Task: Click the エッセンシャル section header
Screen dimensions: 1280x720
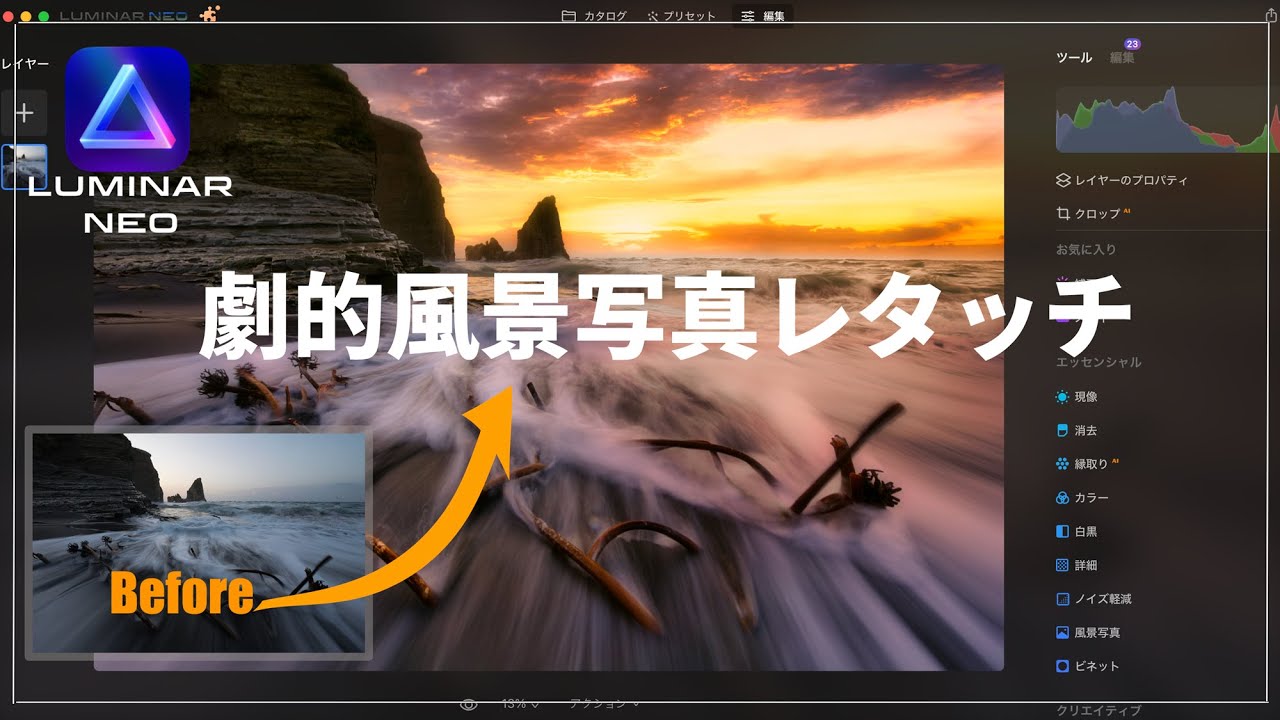Action: (x=1099, y=362)
